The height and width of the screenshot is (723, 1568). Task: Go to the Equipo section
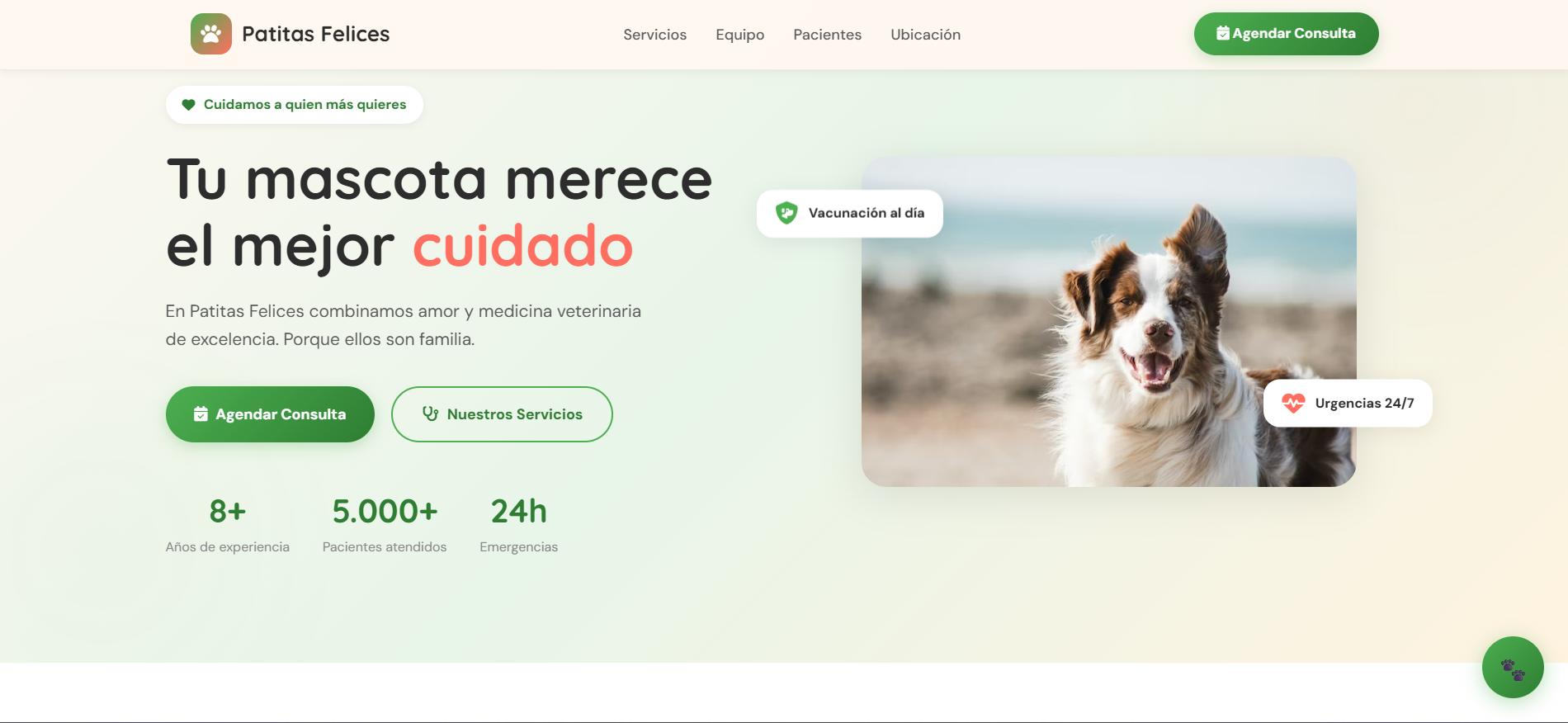(739, 35)
